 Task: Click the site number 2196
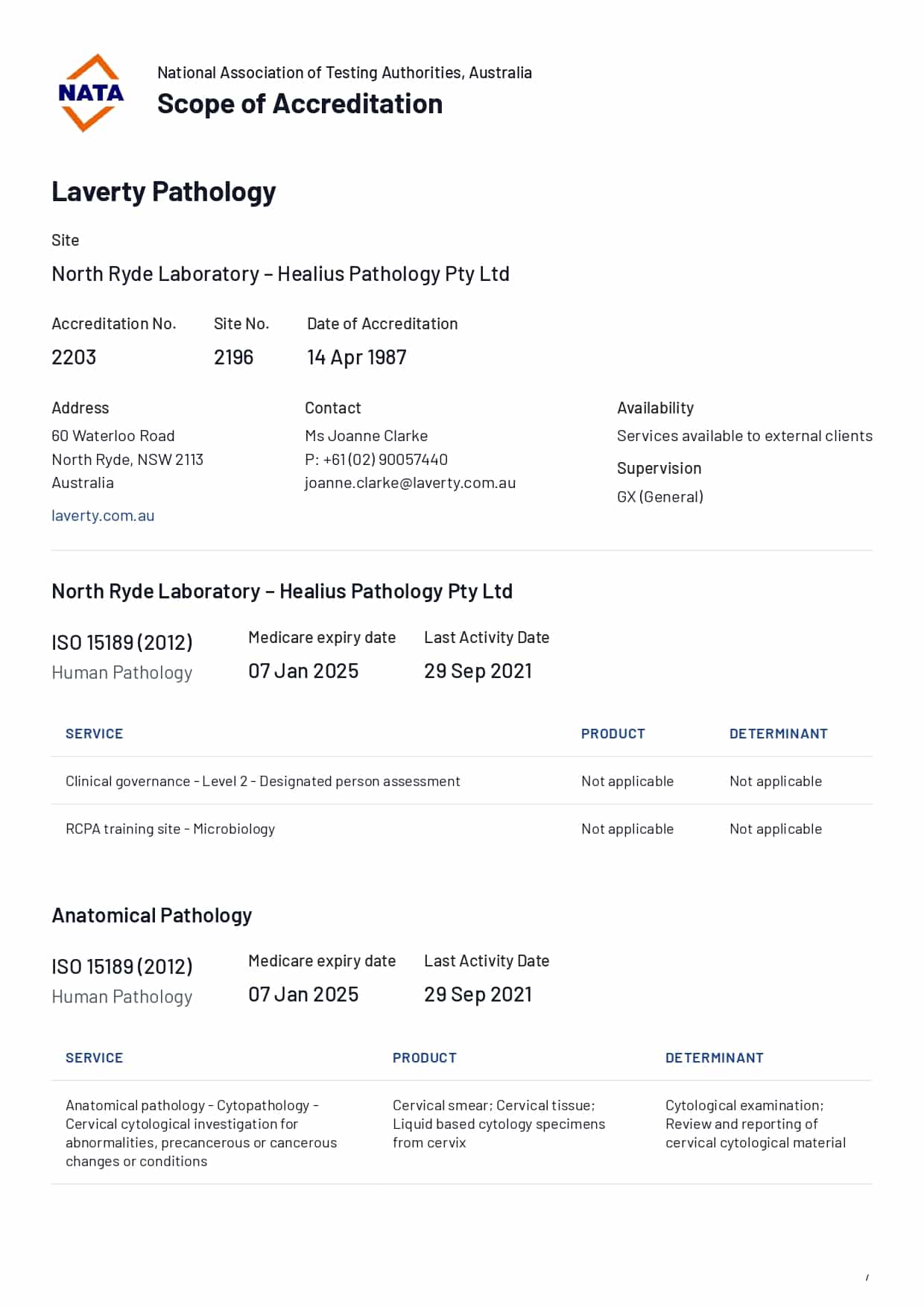[x=233, y=357]
